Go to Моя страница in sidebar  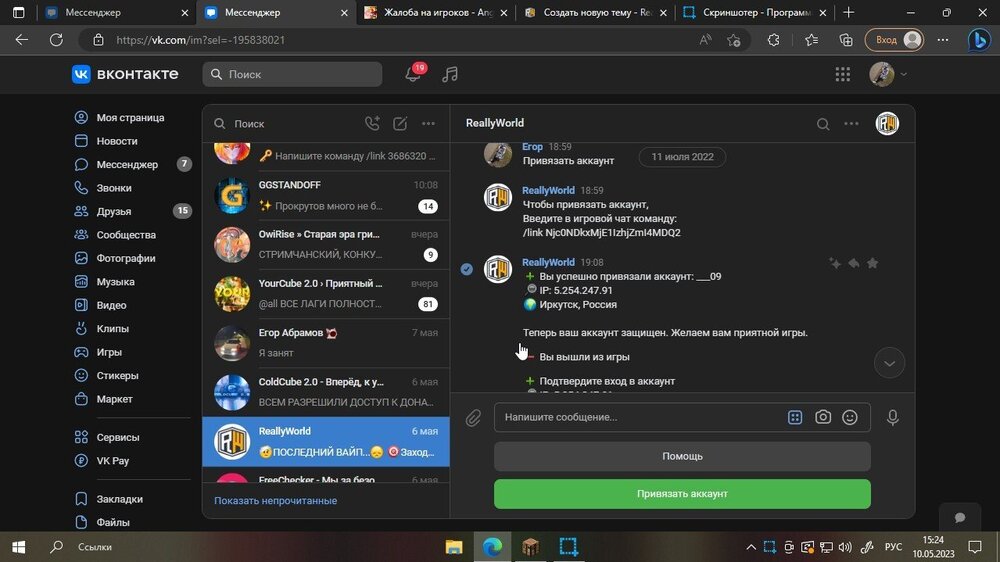(x=130, y=117)
